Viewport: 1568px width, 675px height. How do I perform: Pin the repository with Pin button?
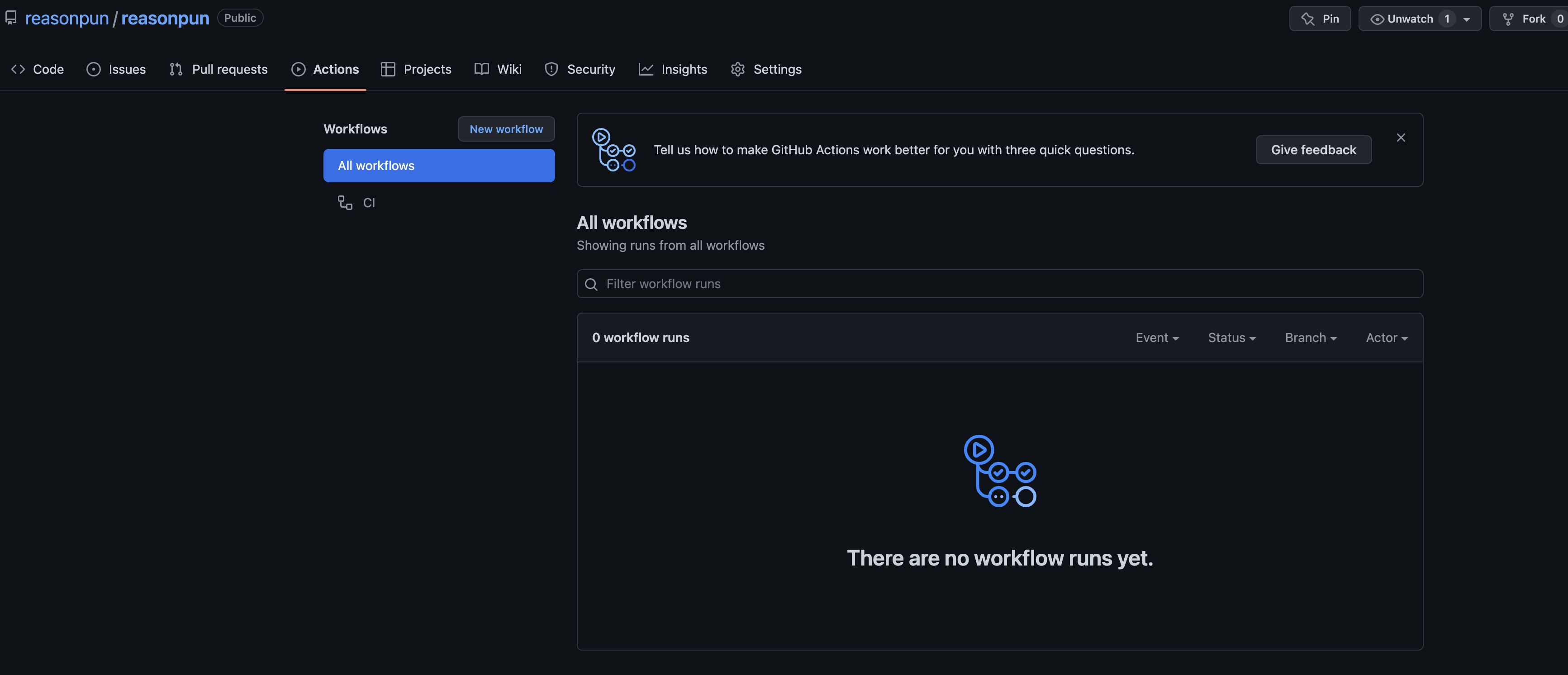(1319, 19)
